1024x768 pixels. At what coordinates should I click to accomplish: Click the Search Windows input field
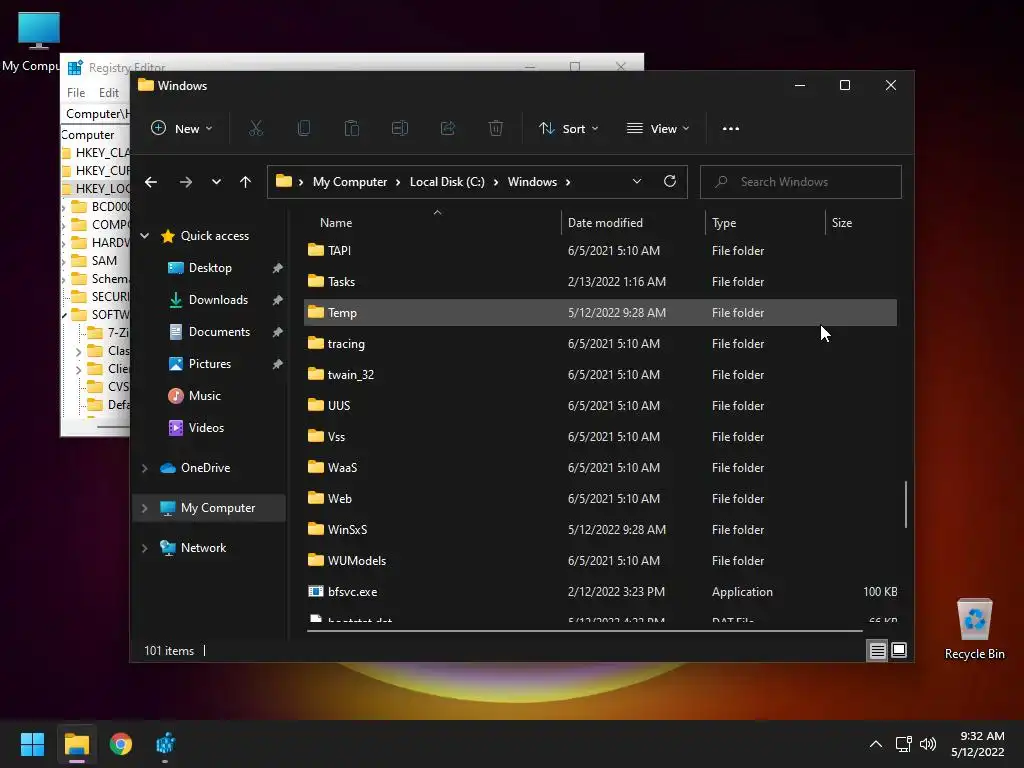click(801, 182)
